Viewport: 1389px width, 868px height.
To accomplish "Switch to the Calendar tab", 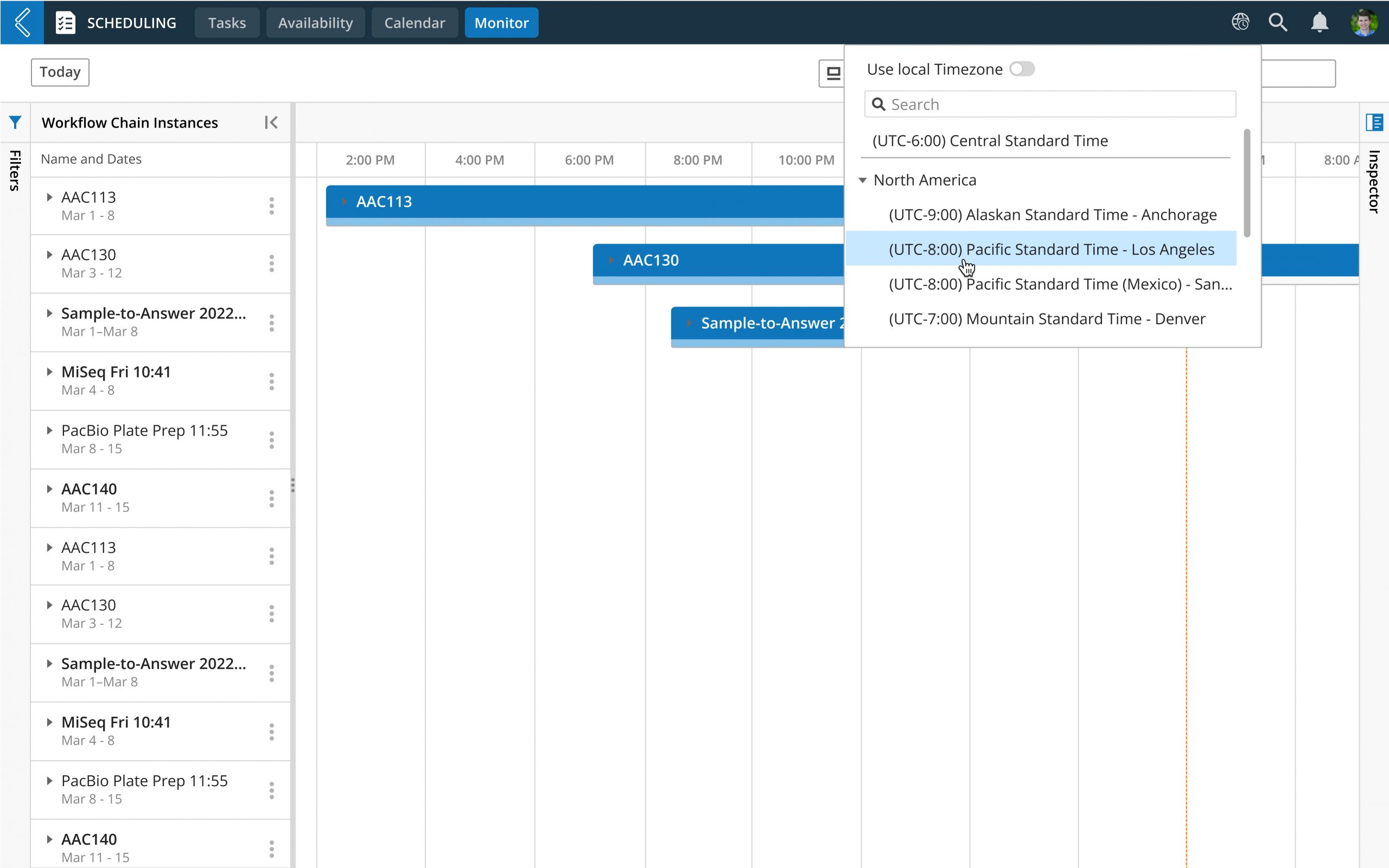I will (x=415, y=23).
